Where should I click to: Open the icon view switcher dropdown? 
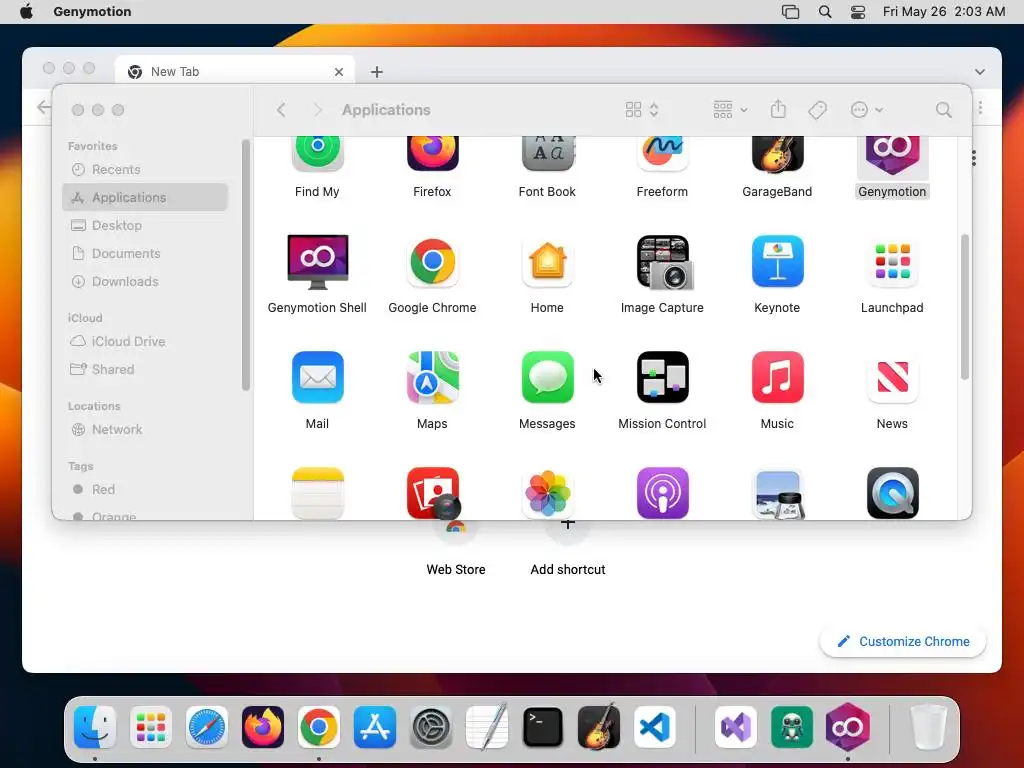(x=641, y=110)
